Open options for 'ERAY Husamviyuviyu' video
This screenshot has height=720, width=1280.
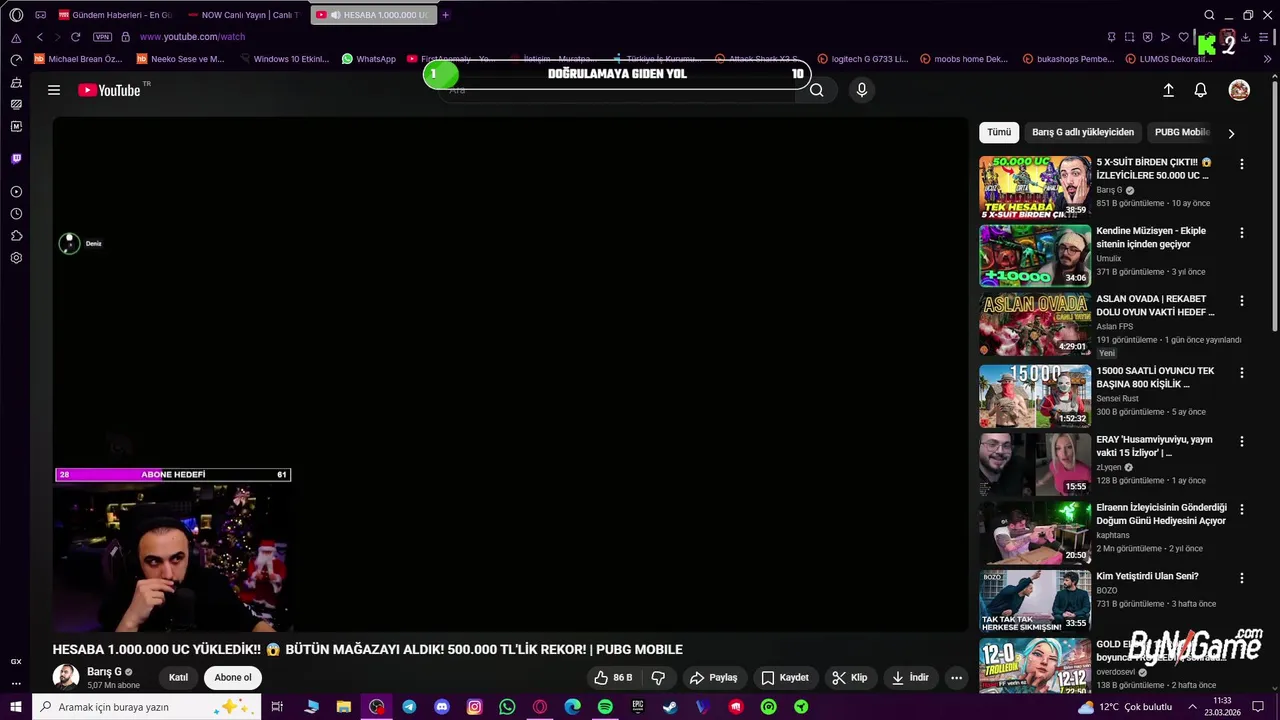point(1242,442)
